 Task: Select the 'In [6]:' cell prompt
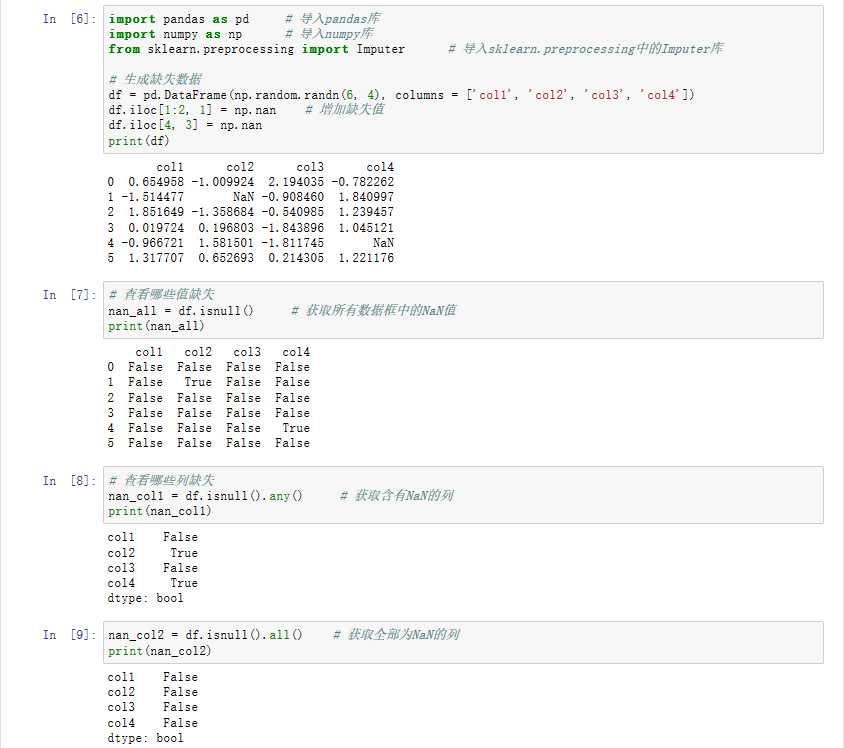click(66, 19)
